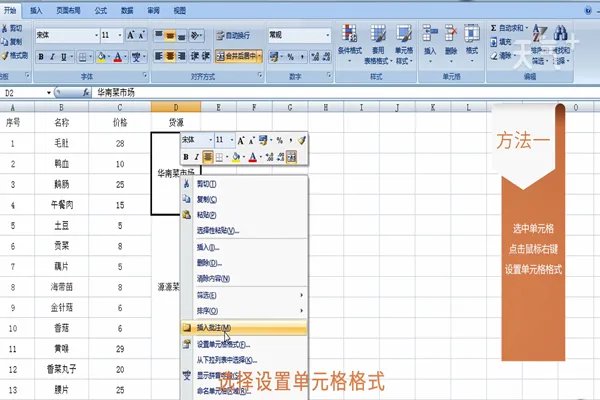Increase font size in the ribbon
This screenshot has height=400, width=600.
tap(131, 35)
